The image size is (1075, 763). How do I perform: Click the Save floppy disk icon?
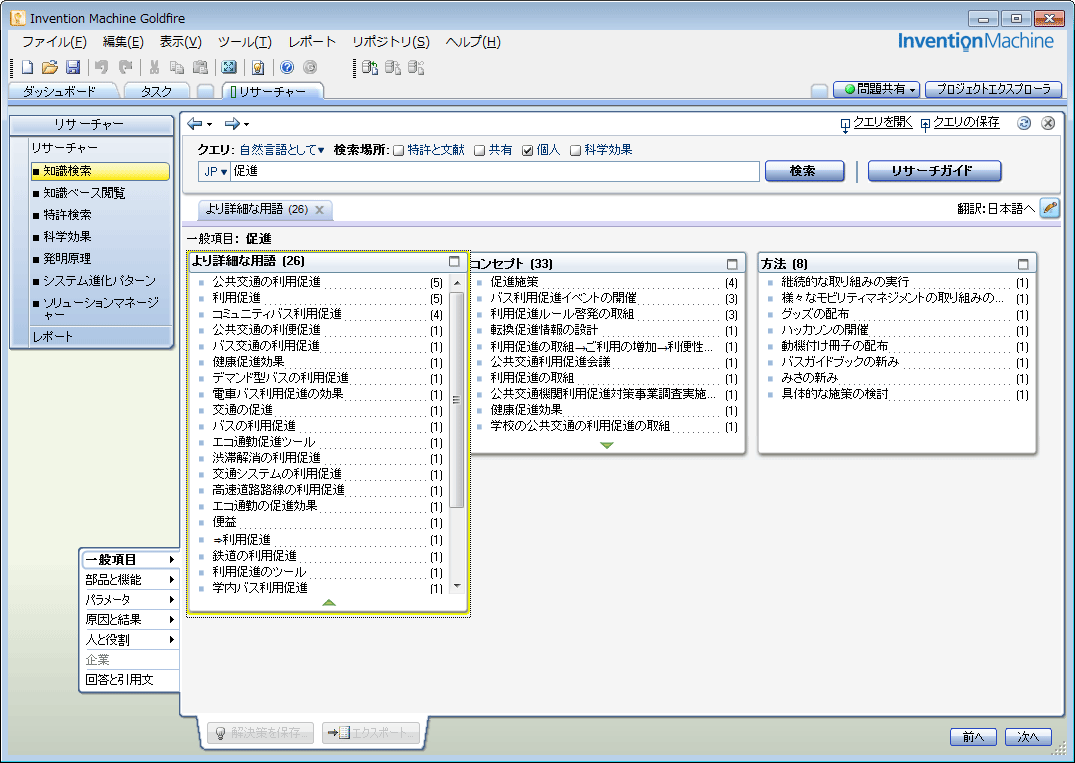tap(73, 66)
